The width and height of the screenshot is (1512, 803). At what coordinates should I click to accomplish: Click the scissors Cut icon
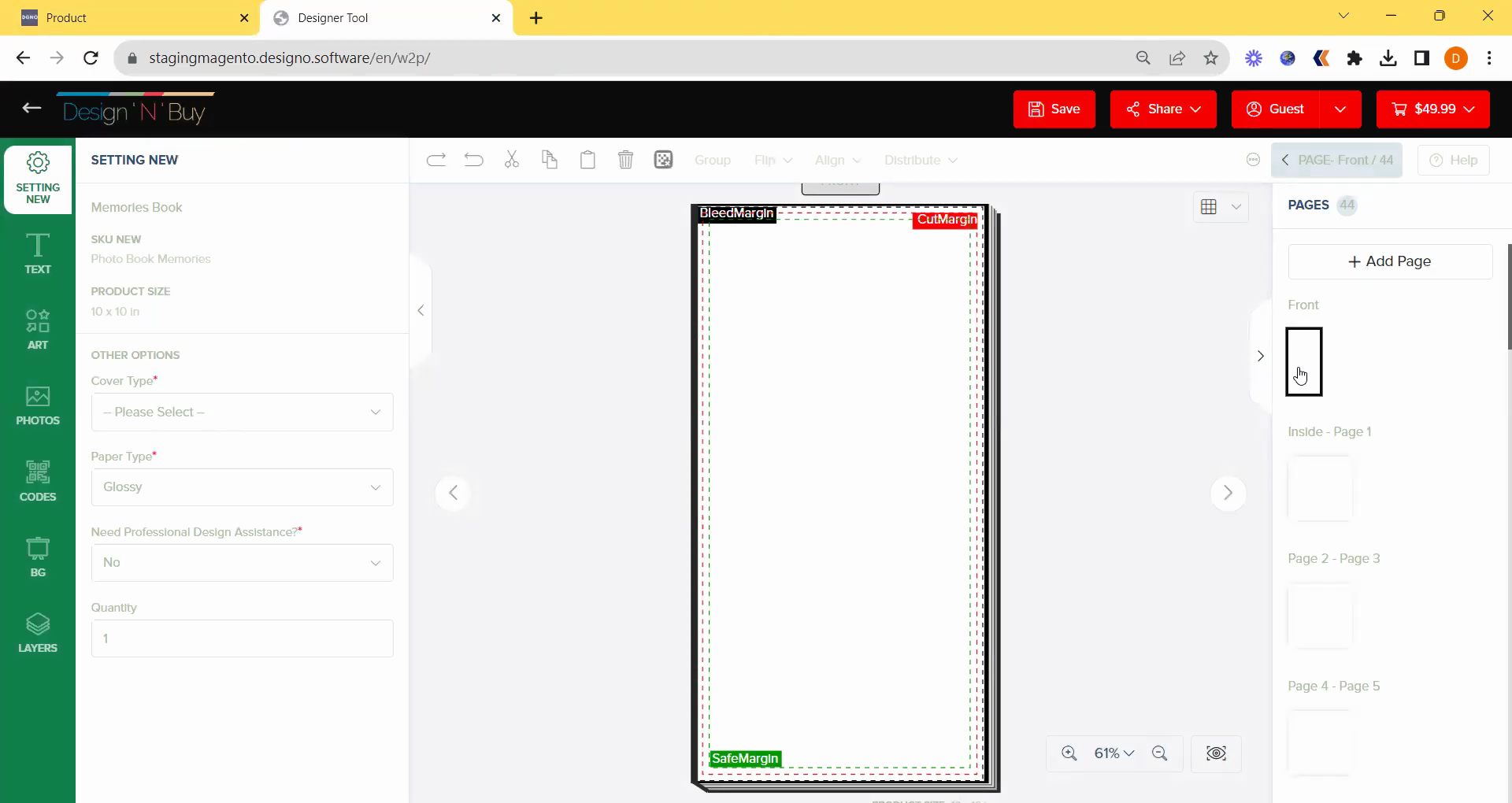pyautogui.click(x=512, y=160)
